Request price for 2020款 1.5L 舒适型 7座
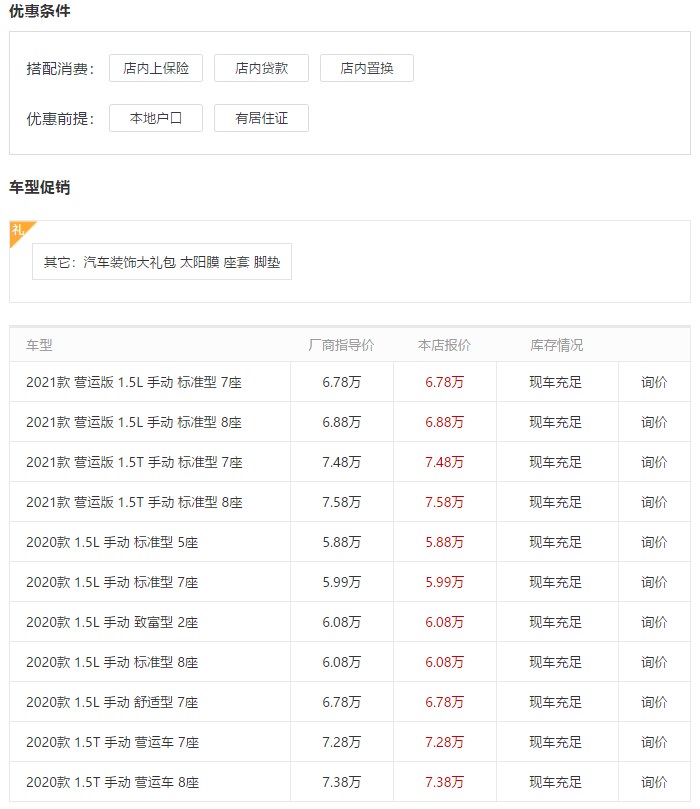The height and width of the screenshot is (809, 700). coord(654,702)
